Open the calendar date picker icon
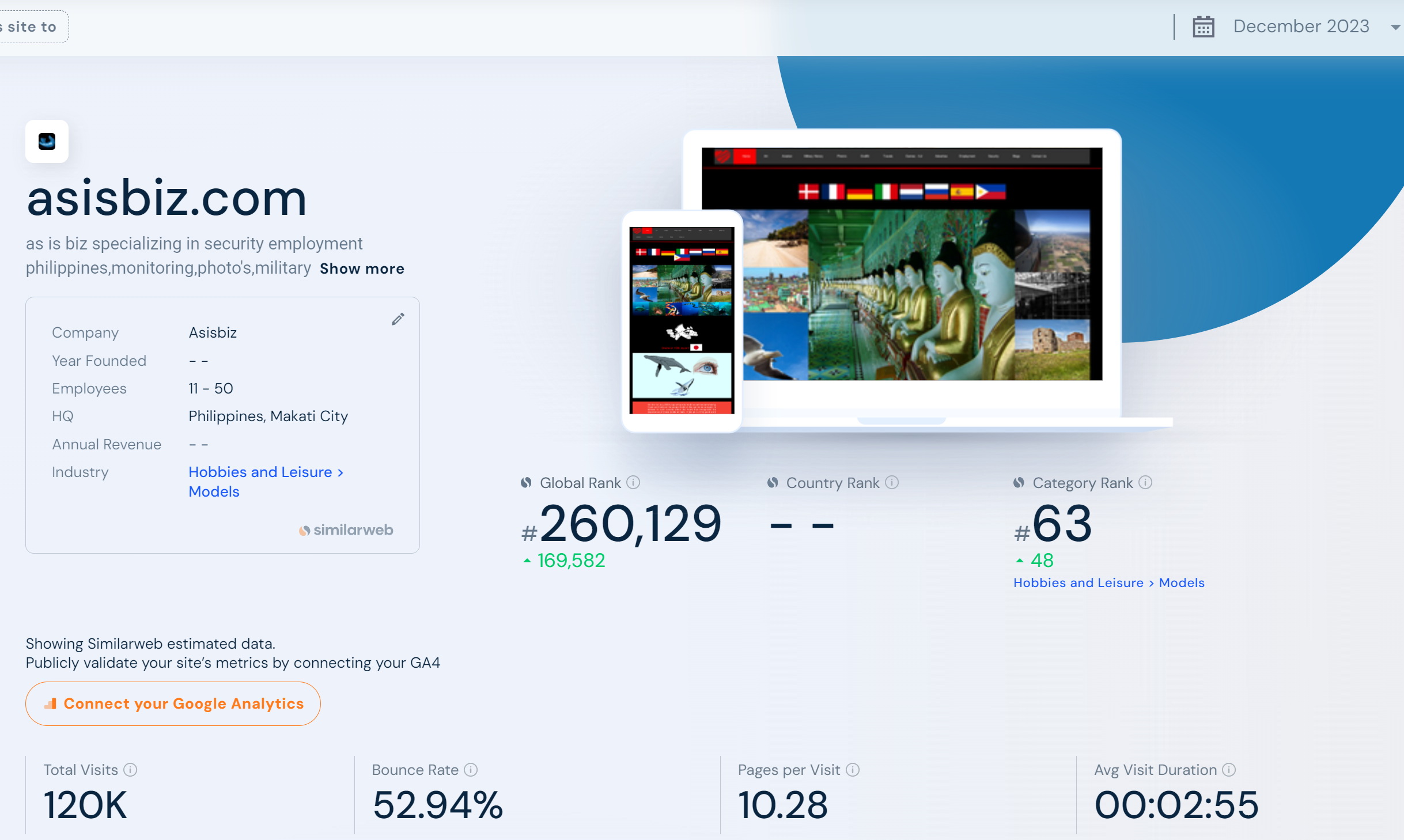The height and width of the screenshot is (840, 1404). tap(1203, 27)
